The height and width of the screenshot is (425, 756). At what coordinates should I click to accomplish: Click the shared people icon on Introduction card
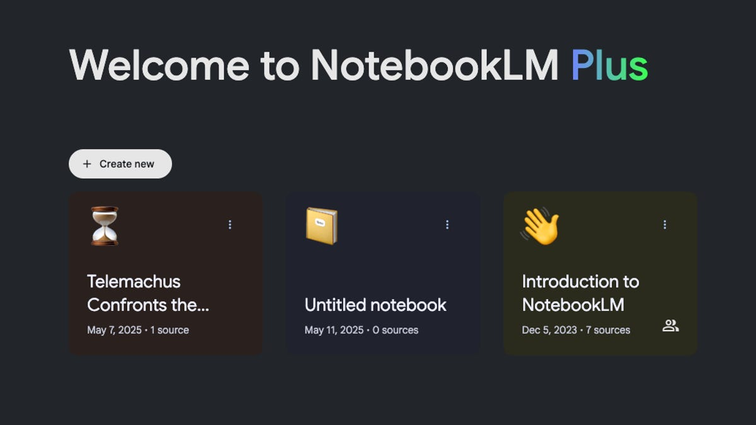coord(670,326)
